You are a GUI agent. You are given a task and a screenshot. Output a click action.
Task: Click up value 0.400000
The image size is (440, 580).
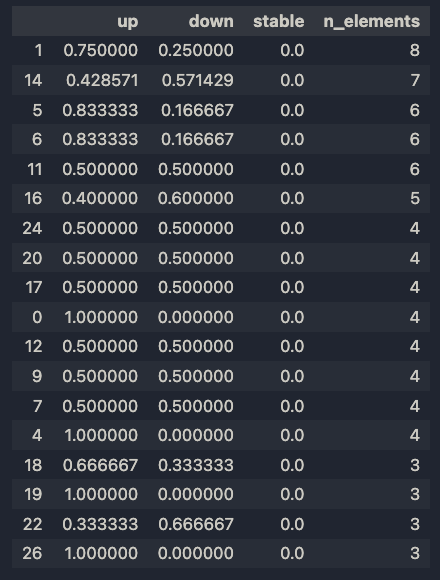click(100, 198)
